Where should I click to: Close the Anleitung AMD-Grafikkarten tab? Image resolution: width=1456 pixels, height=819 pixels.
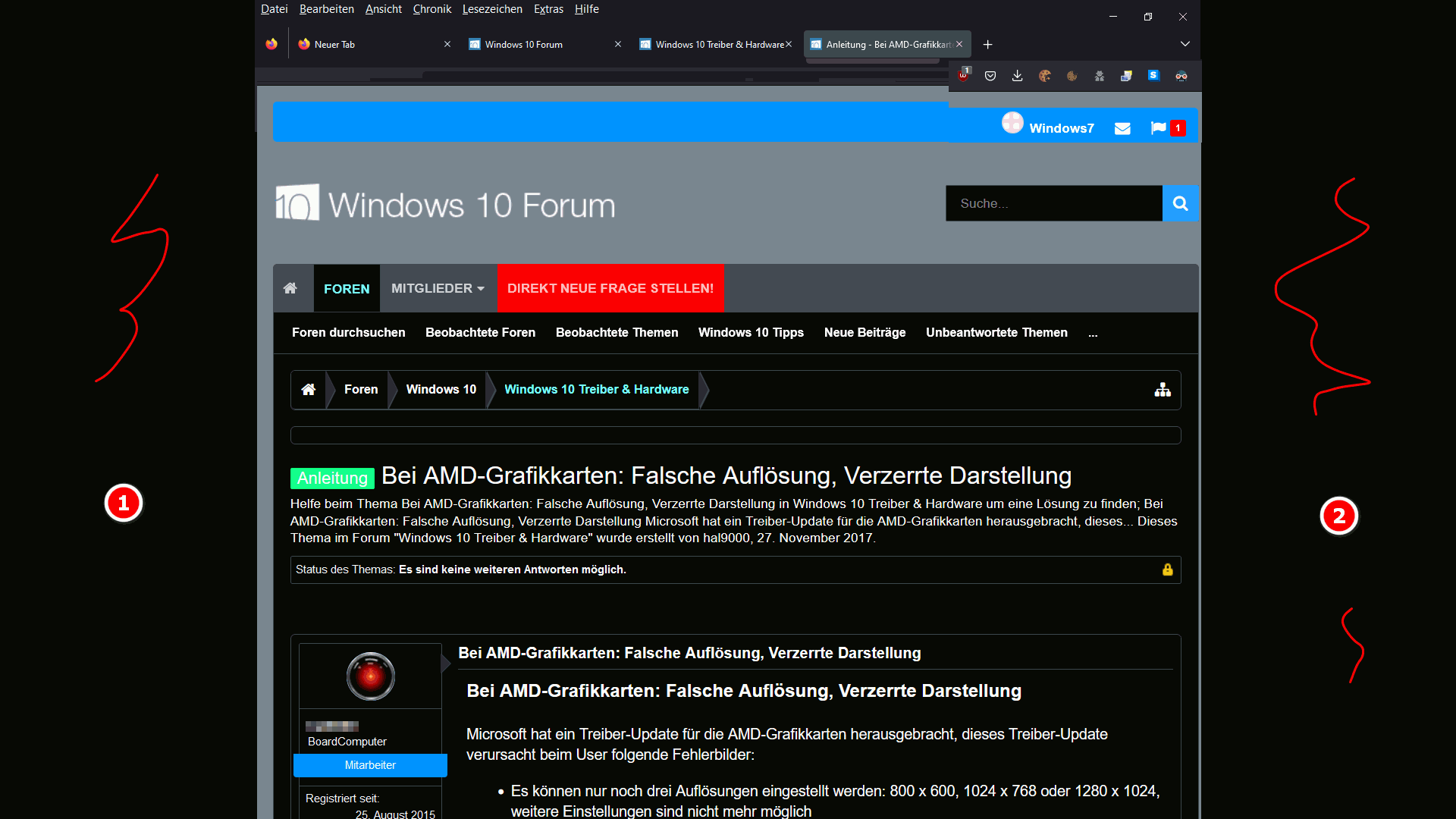pos(959,44)
